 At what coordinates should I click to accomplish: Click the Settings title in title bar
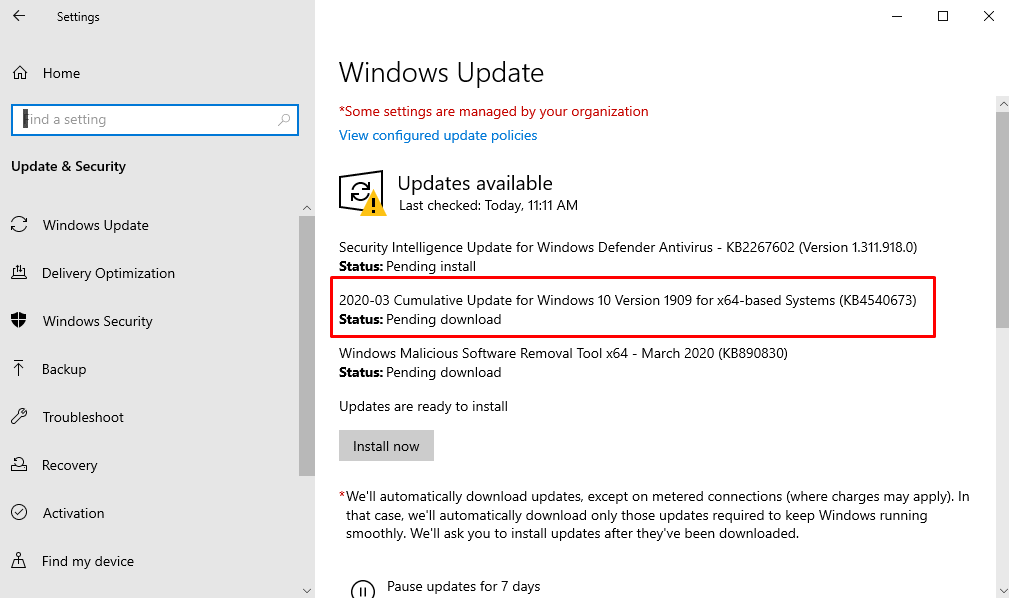[x=78, y=16]
